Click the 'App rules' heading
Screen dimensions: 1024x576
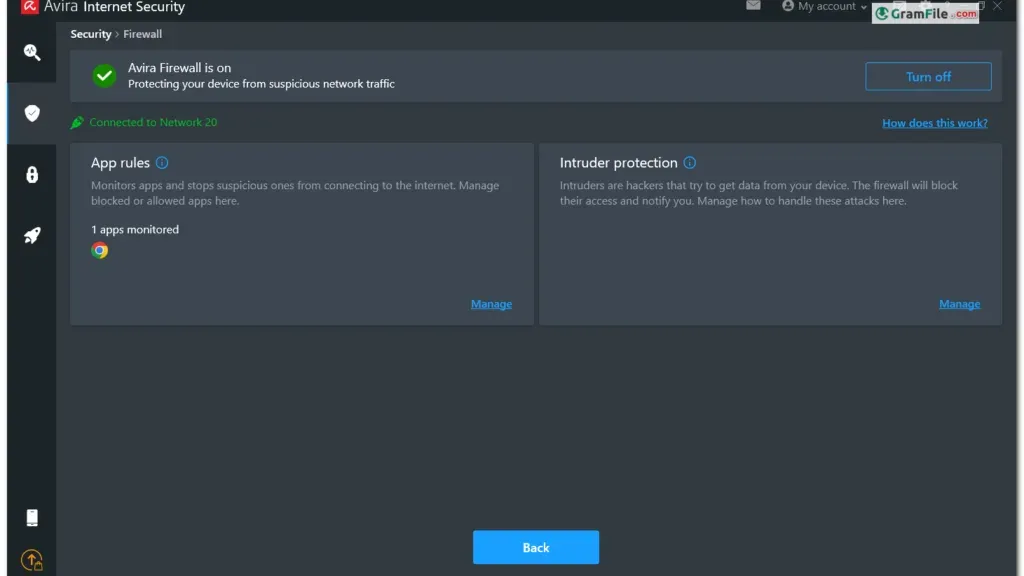tap(120, 163)
